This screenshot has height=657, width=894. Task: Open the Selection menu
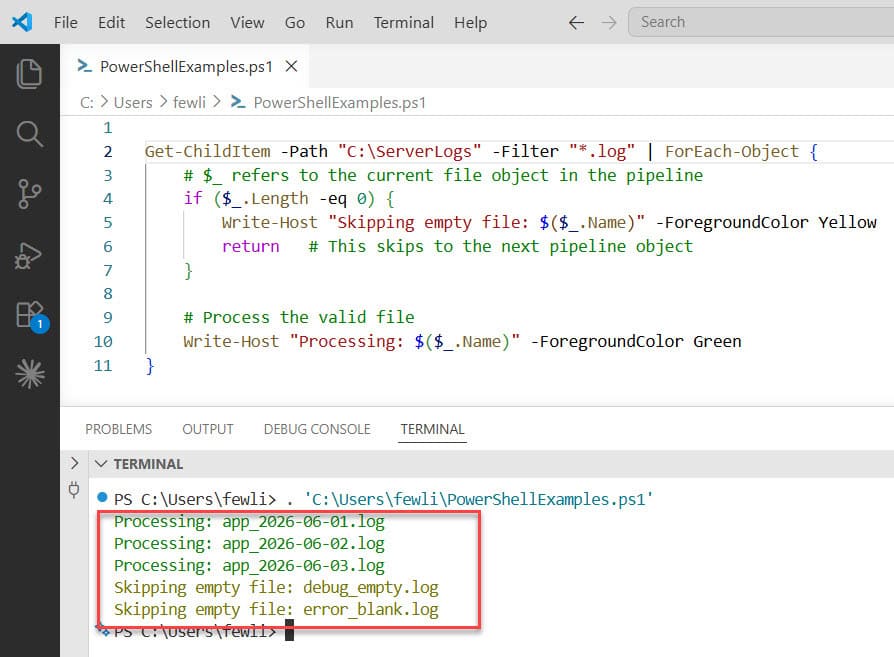point(177,22)
